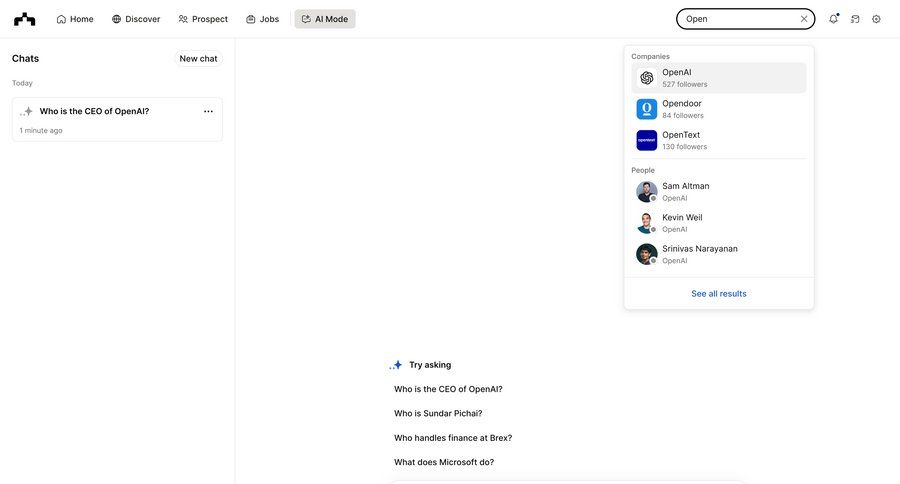The height and width of the screenshot is (484, 900).
Task: Click the 'Today' label in the chats sidebar
Action: click(22, 83)
